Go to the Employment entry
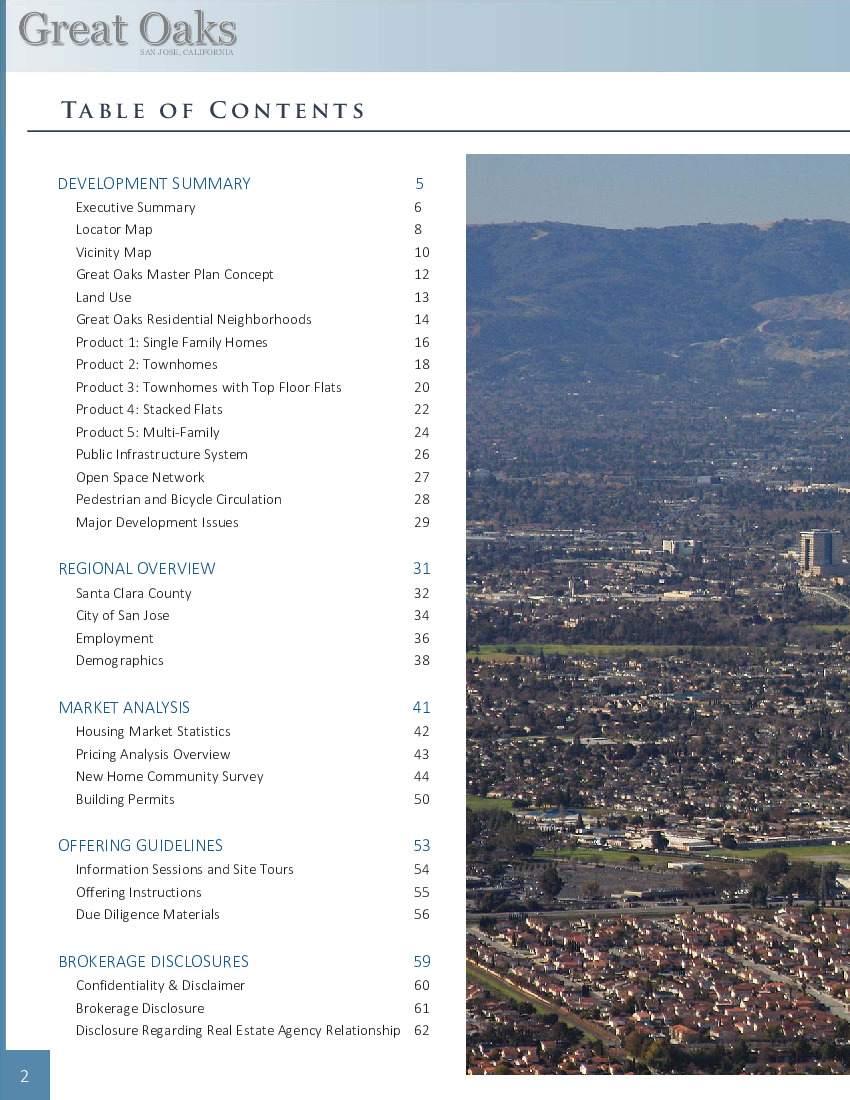This screenshot has width=850, height=1100. (x=114, y=638)
